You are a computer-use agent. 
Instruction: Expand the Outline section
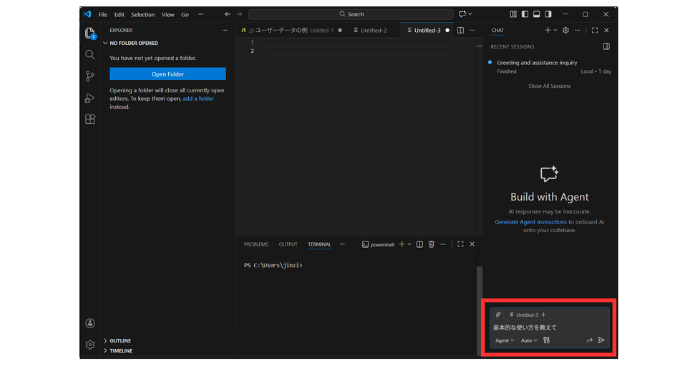[120, 341]
